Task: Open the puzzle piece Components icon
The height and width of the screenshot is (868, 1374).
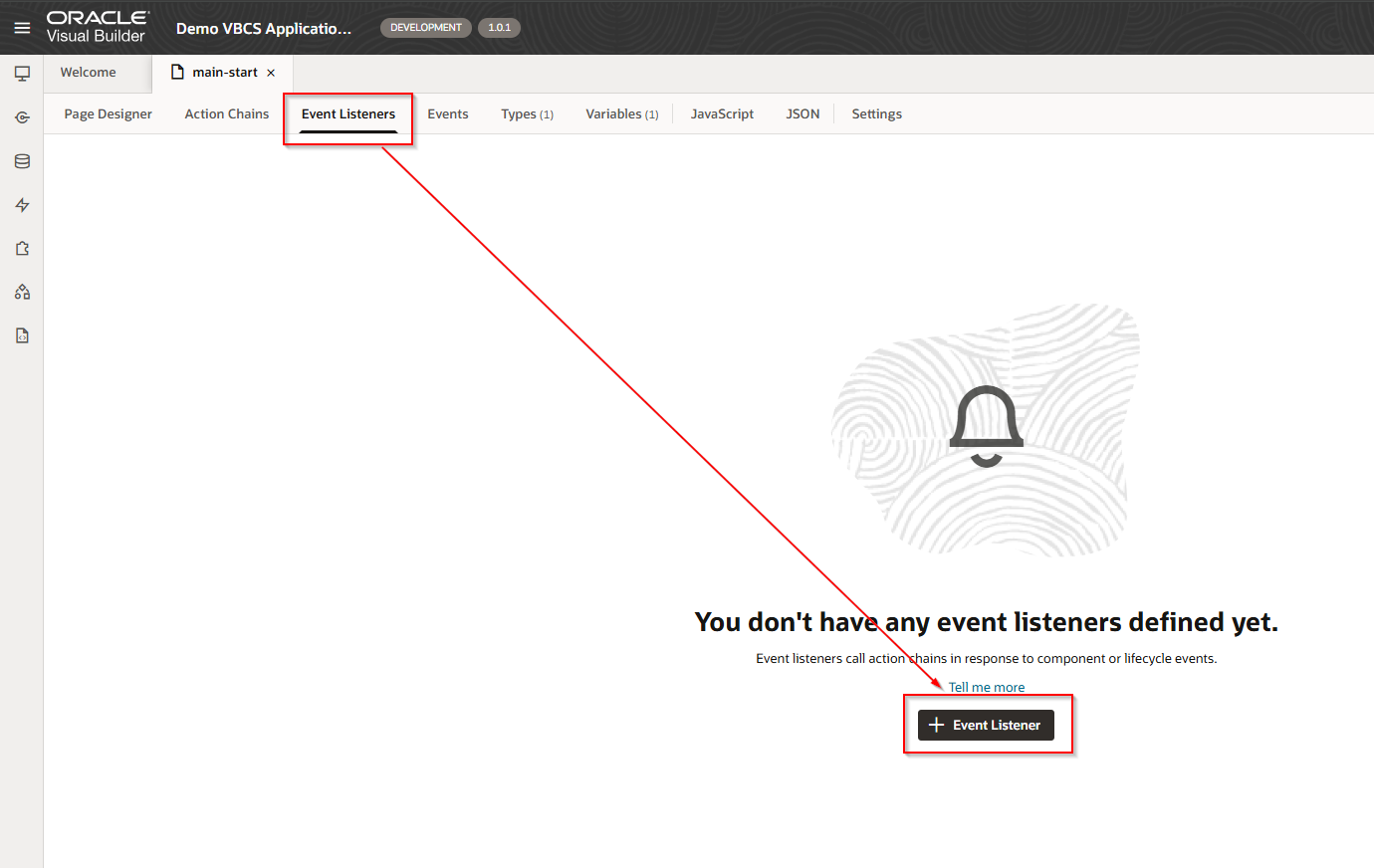Action: (x=22, y=249)
